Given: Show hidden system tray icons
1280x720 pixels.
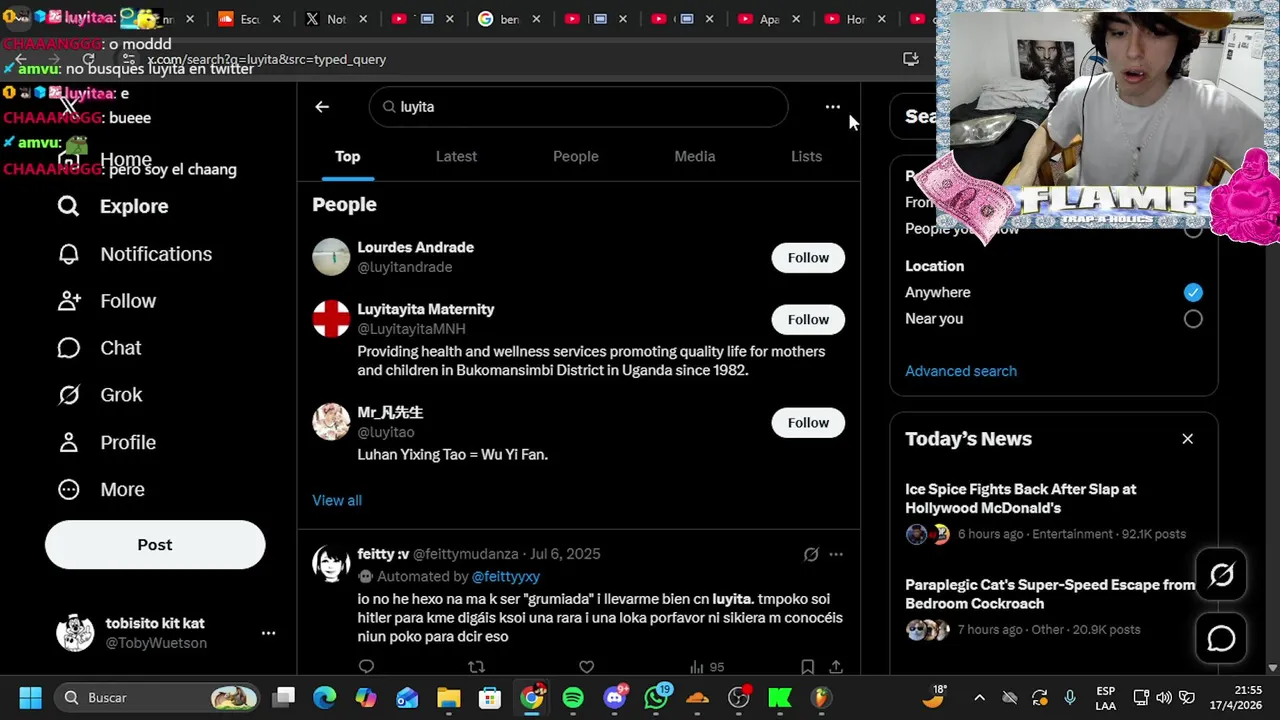Looking at the screenshot, I should (x=979, y=698).
